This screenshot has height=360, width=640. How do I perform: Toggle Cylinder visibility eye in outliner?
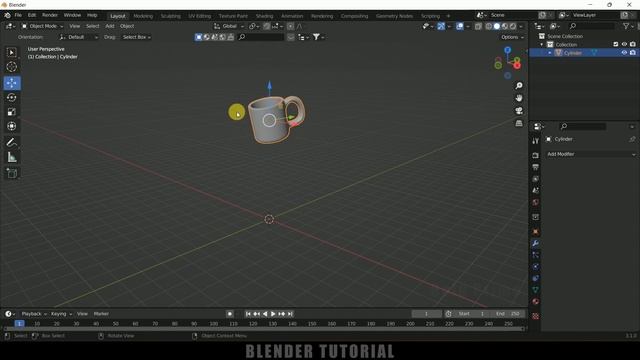(x=624, y=53)
